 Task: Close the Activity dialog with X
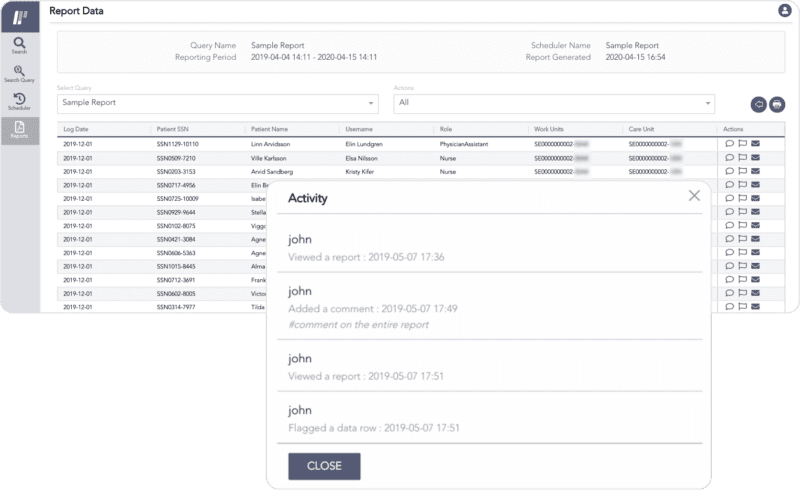(694, 195)
